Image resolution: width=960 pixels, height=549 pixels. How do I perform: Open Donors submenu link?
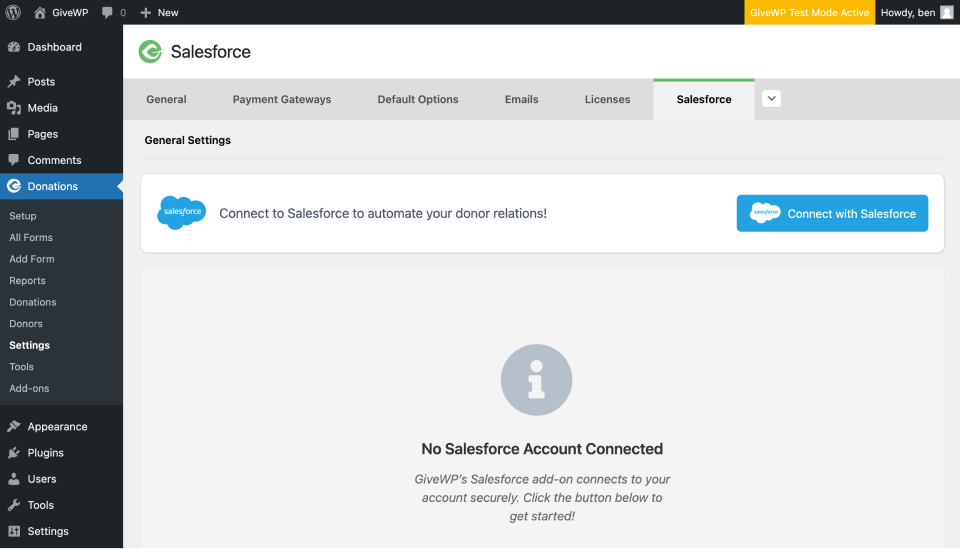[26, 323]
